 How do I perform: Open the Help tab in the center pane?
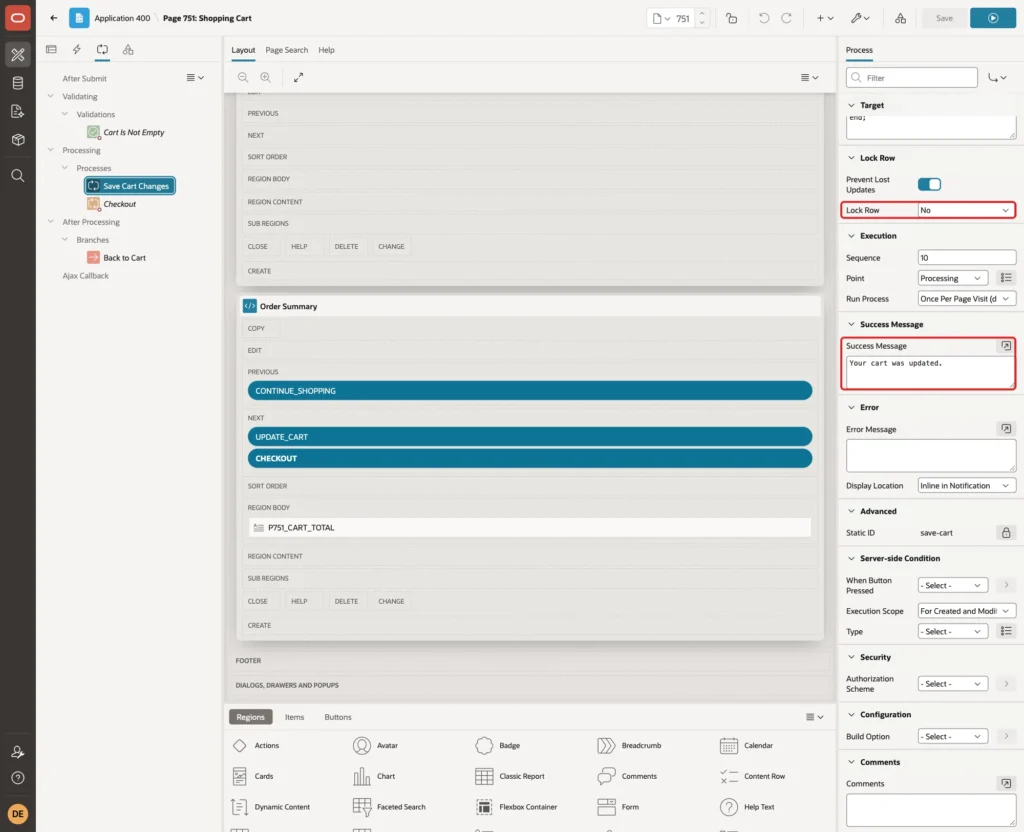click(x=326, y=50)
